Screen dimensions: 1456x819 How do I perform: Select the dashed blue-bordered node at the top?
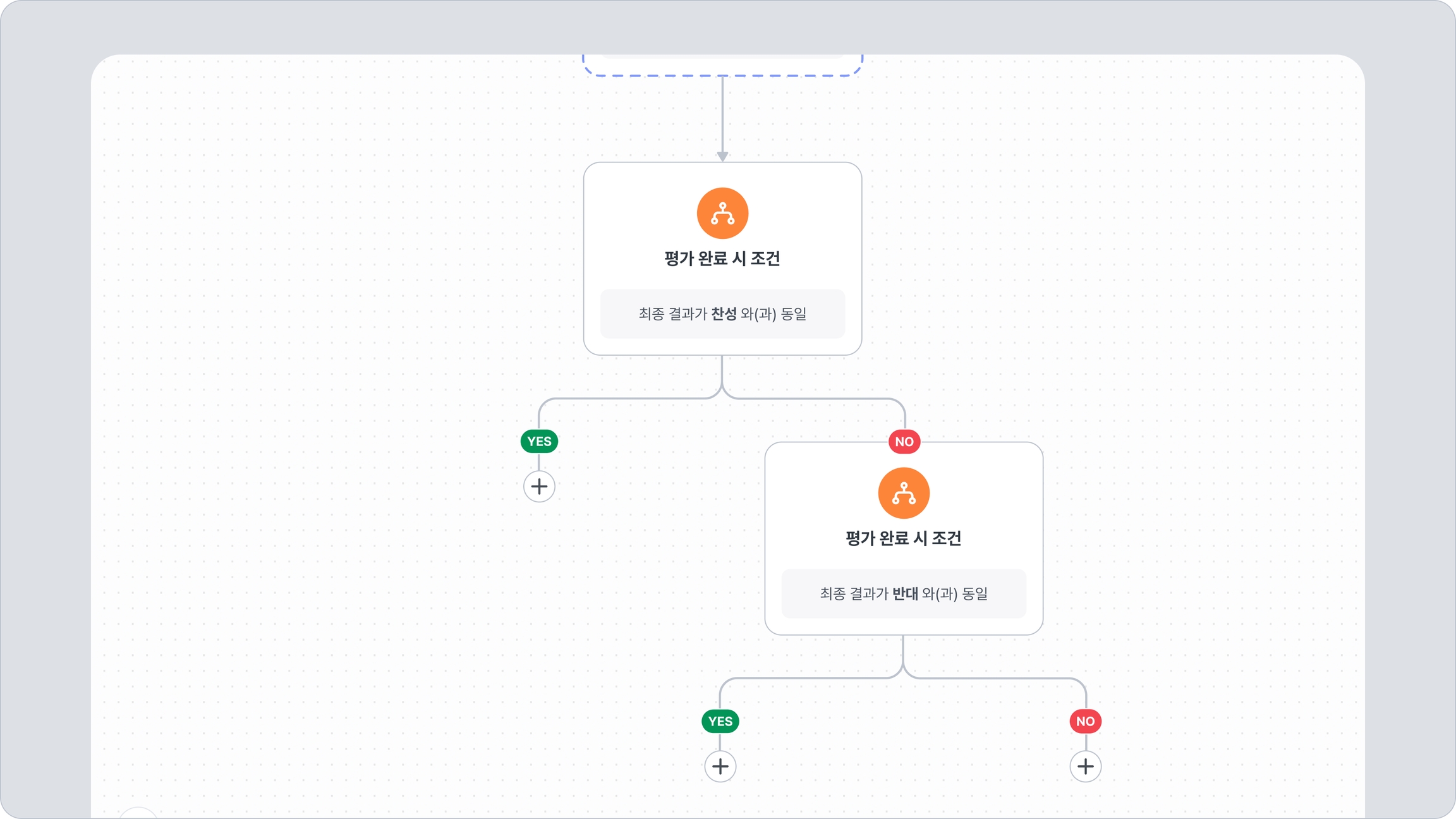(722, 66)
